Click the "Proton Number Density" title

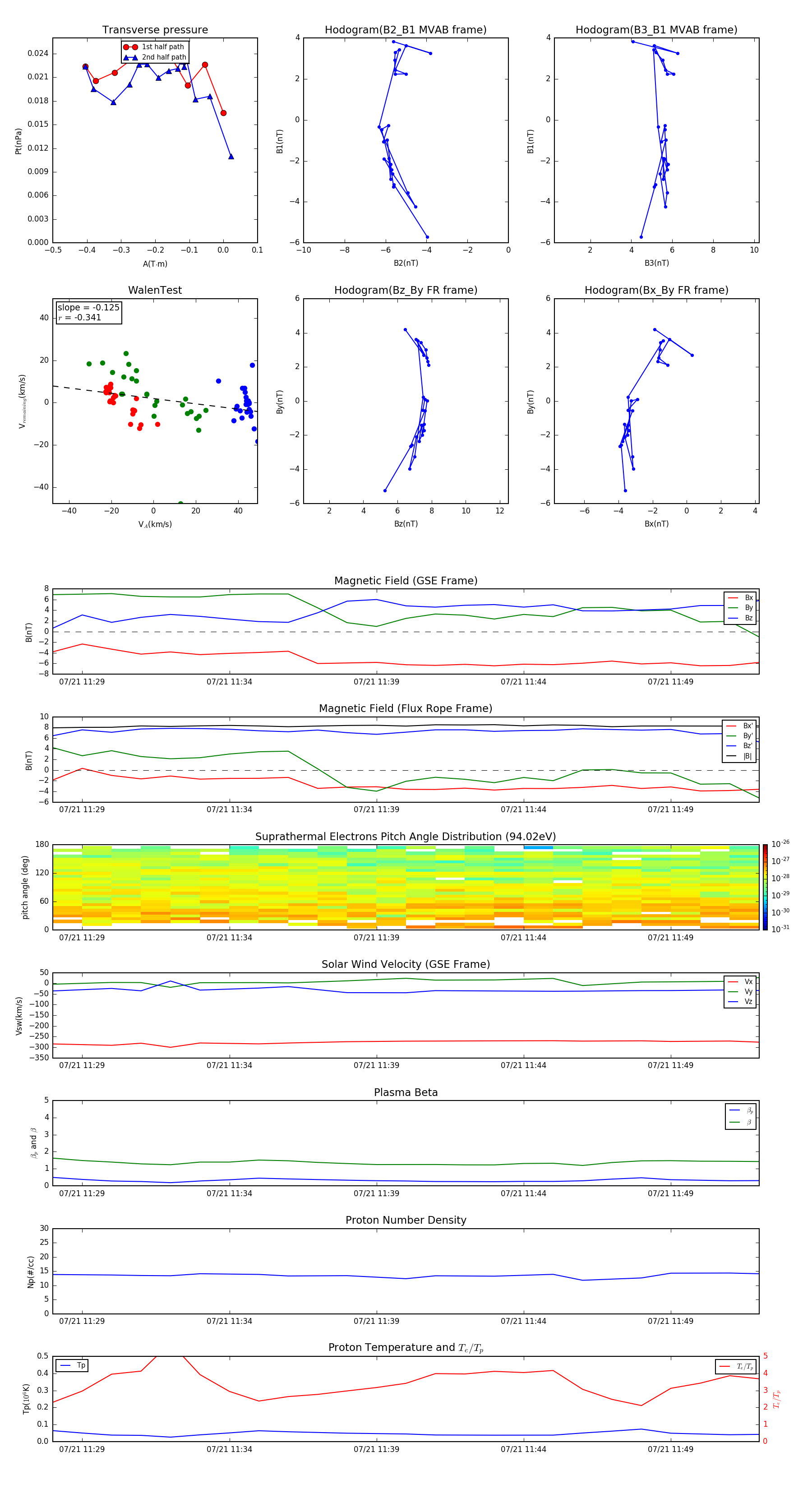click(x=406, y=1220)
